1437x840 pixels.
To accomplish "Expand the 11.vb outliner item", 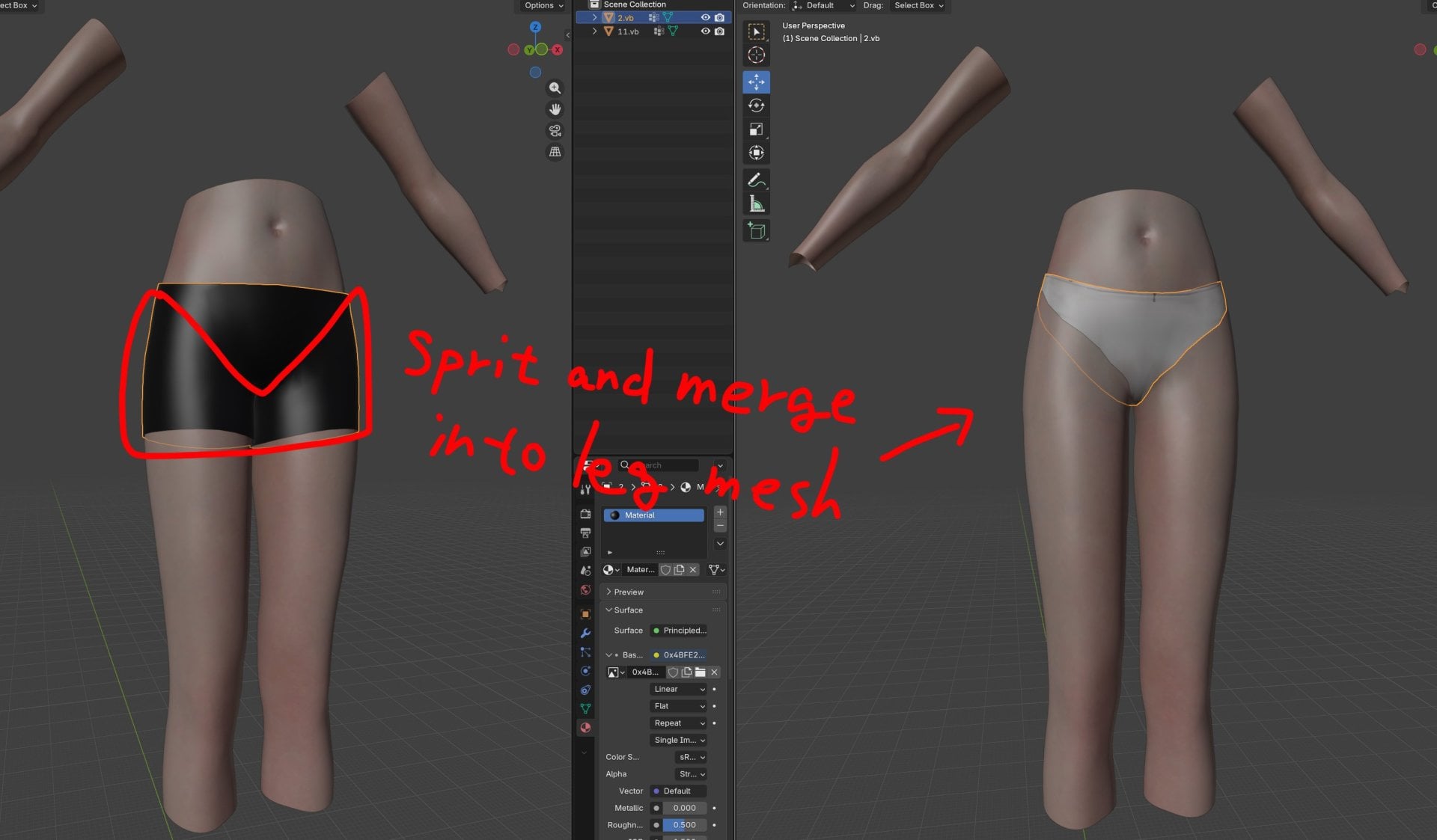I will [595, 31].
